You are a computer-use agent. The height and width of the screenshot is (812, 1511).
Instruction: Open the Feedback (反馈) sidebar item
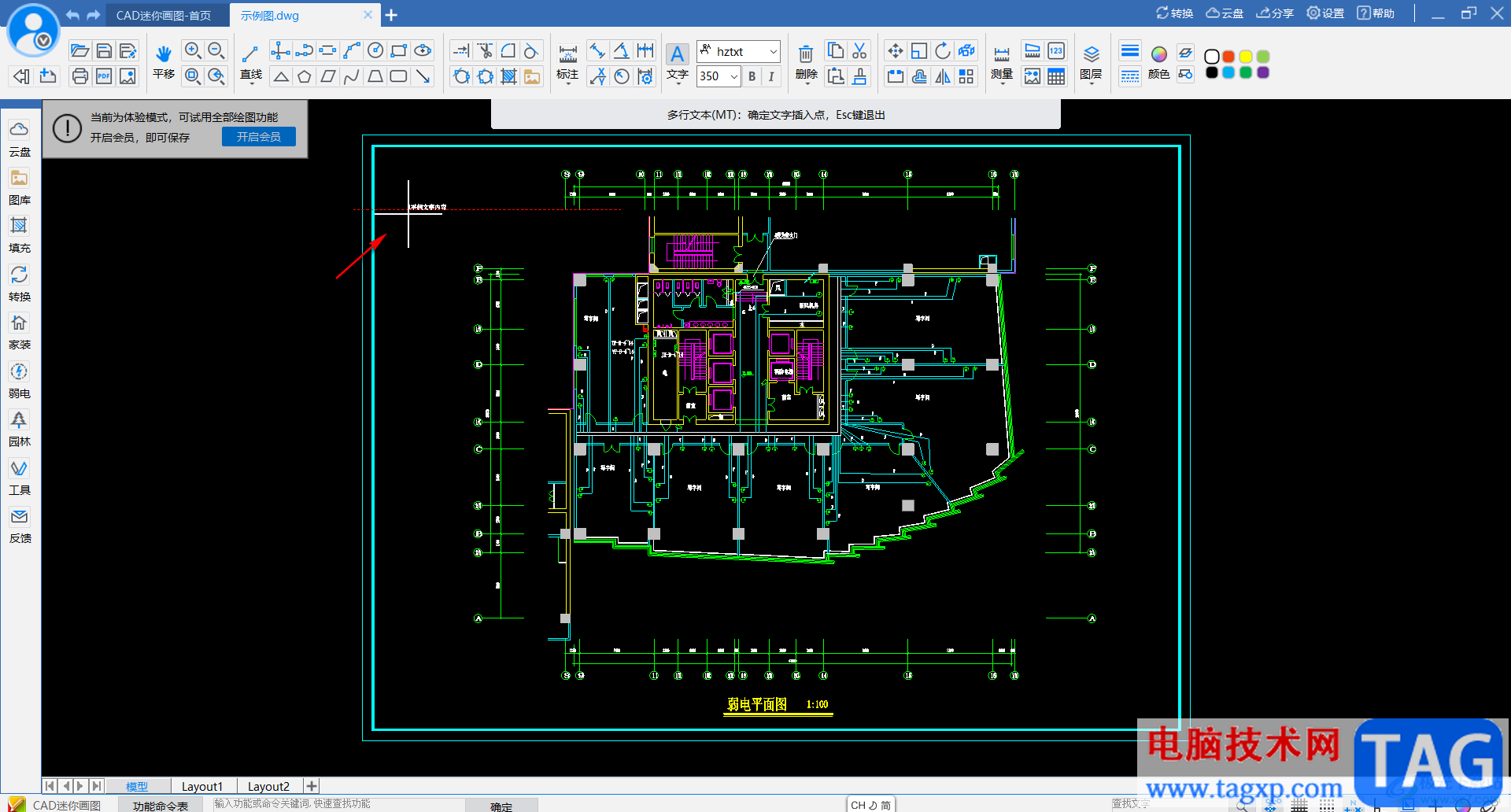(20, 526)
